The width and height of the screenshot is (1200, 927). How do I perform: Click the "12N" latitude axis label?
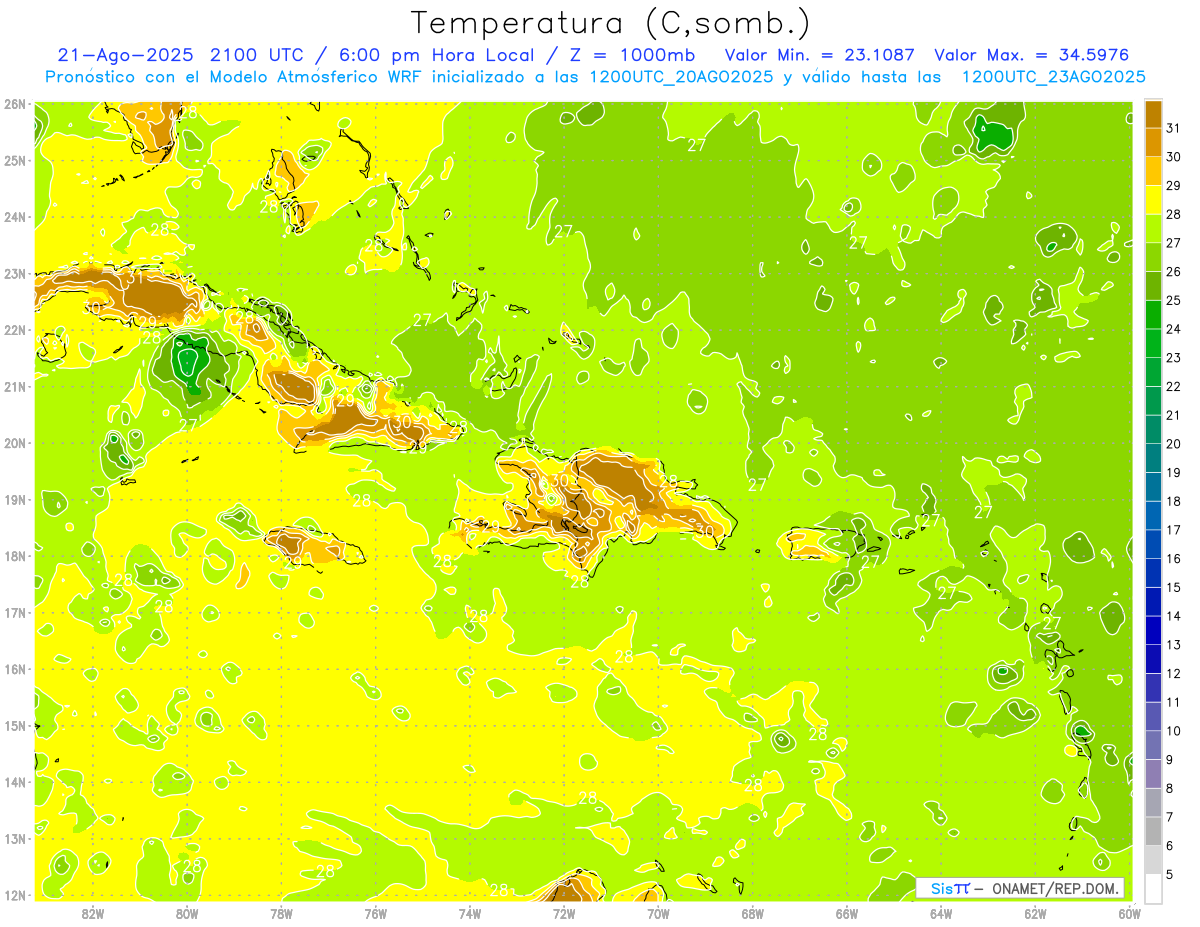(14, 895)
